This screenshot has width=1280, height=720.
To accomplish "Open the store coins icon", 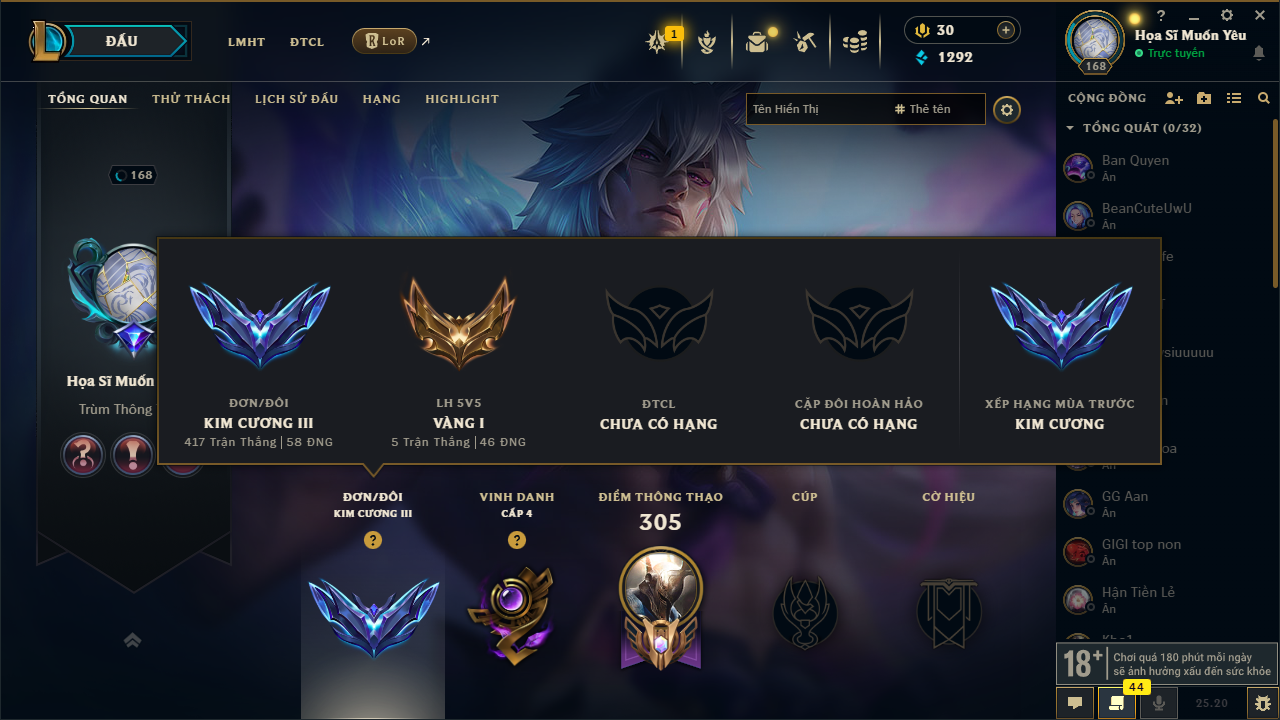I will 854,42.
